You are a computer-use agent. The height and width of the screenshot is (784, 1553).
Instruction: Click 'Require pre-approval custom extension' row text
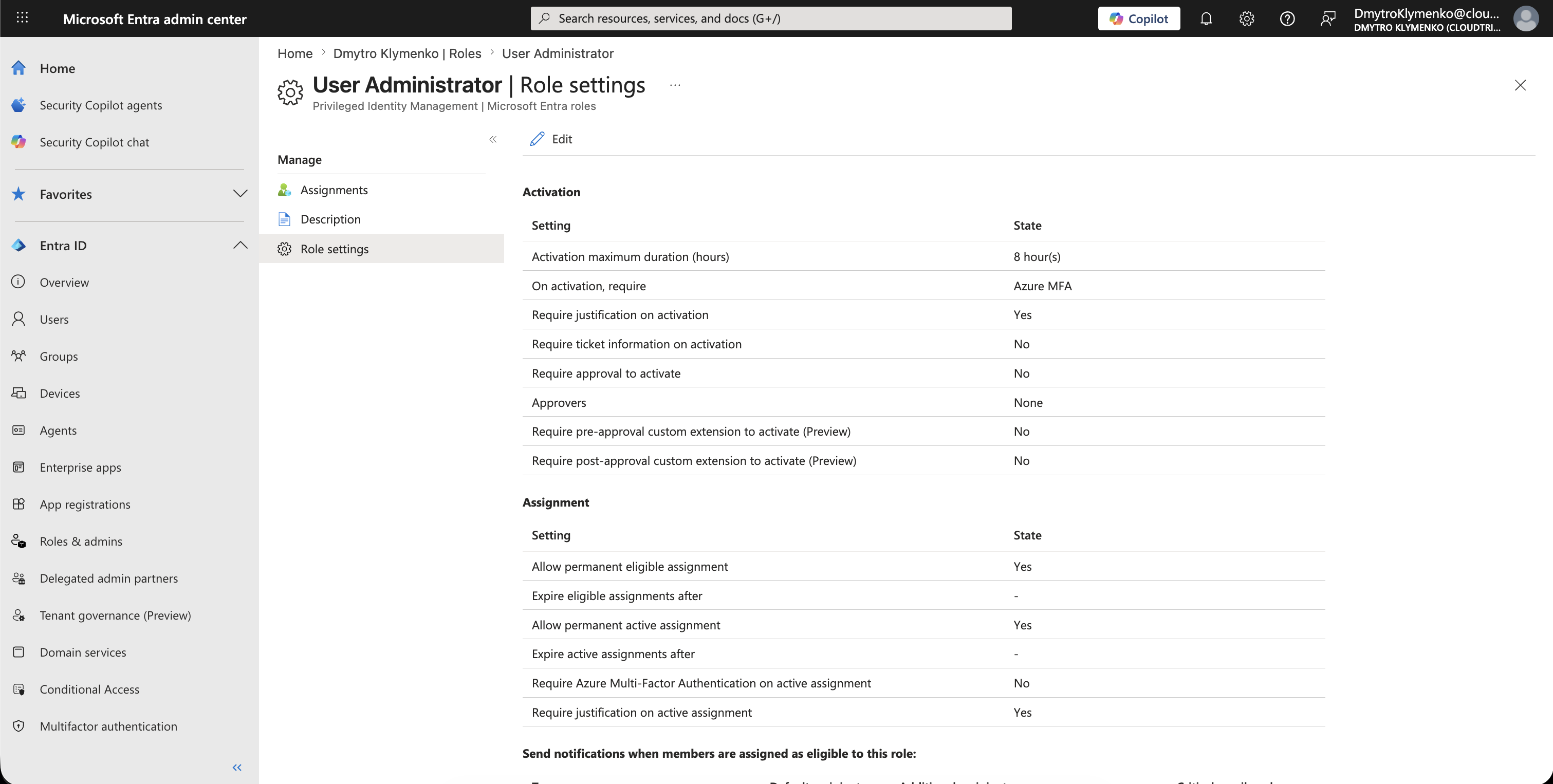(691, 432)
